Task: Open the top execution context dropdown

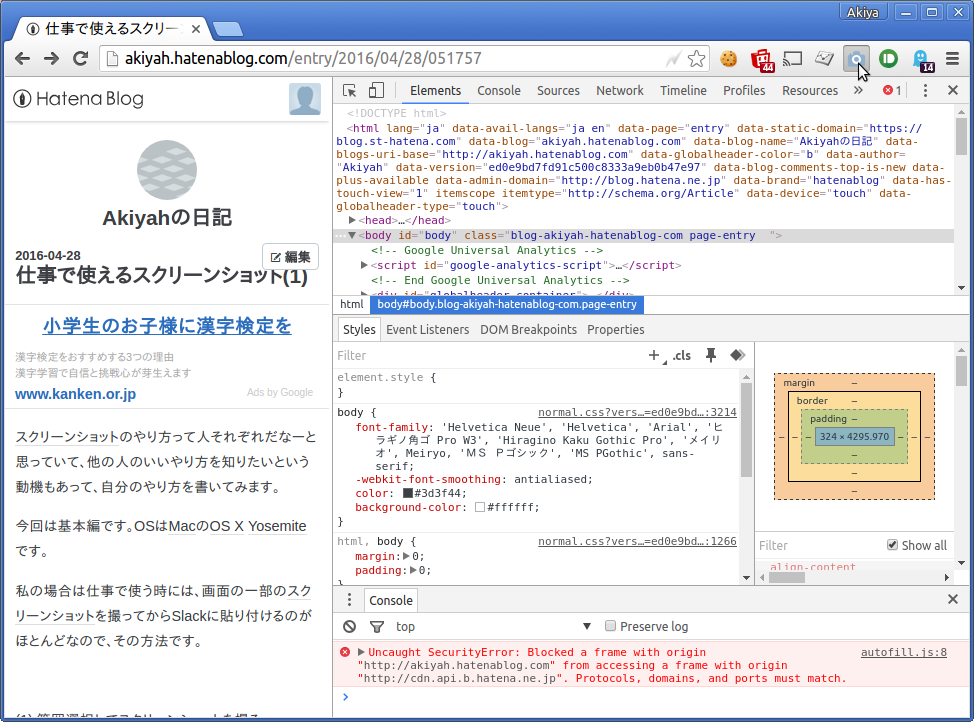Action: coord(494,626)
